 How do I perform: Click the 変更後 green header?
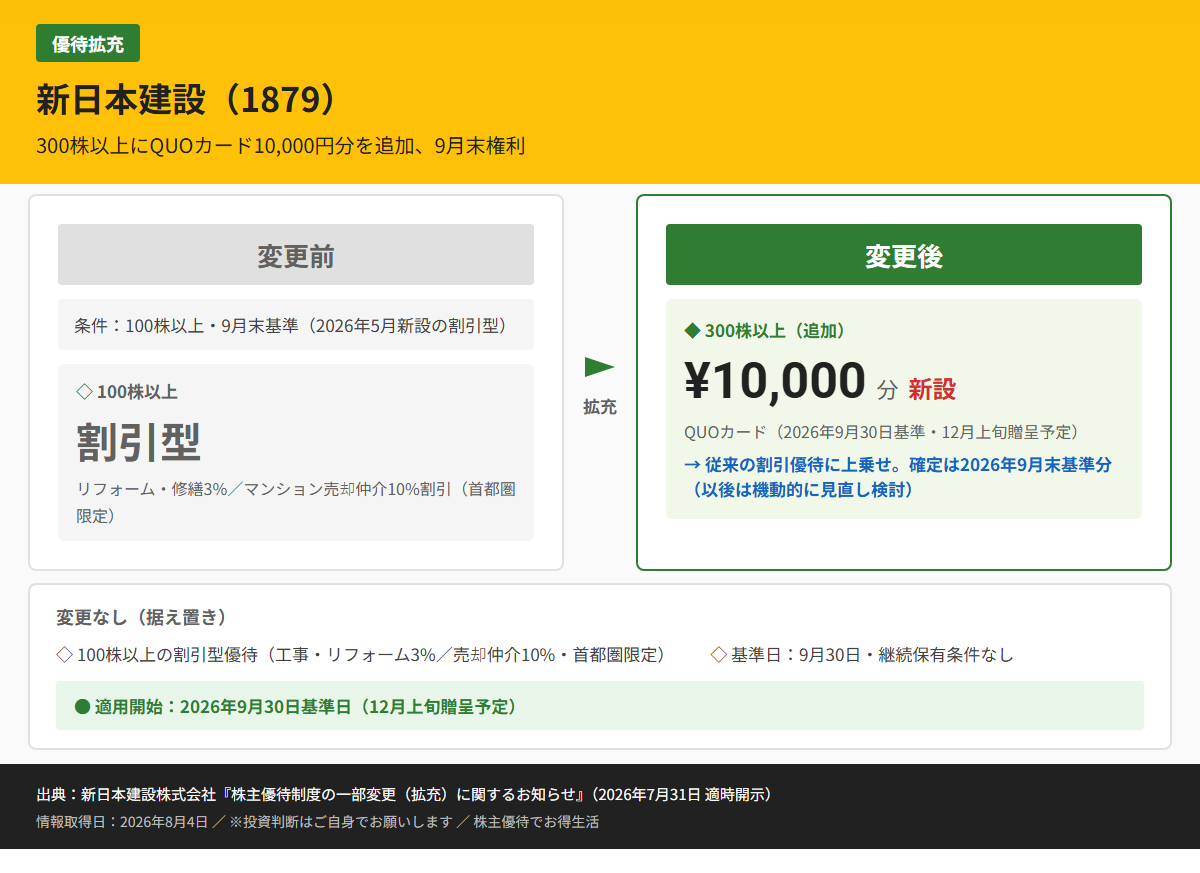click(x=904, y=255)
